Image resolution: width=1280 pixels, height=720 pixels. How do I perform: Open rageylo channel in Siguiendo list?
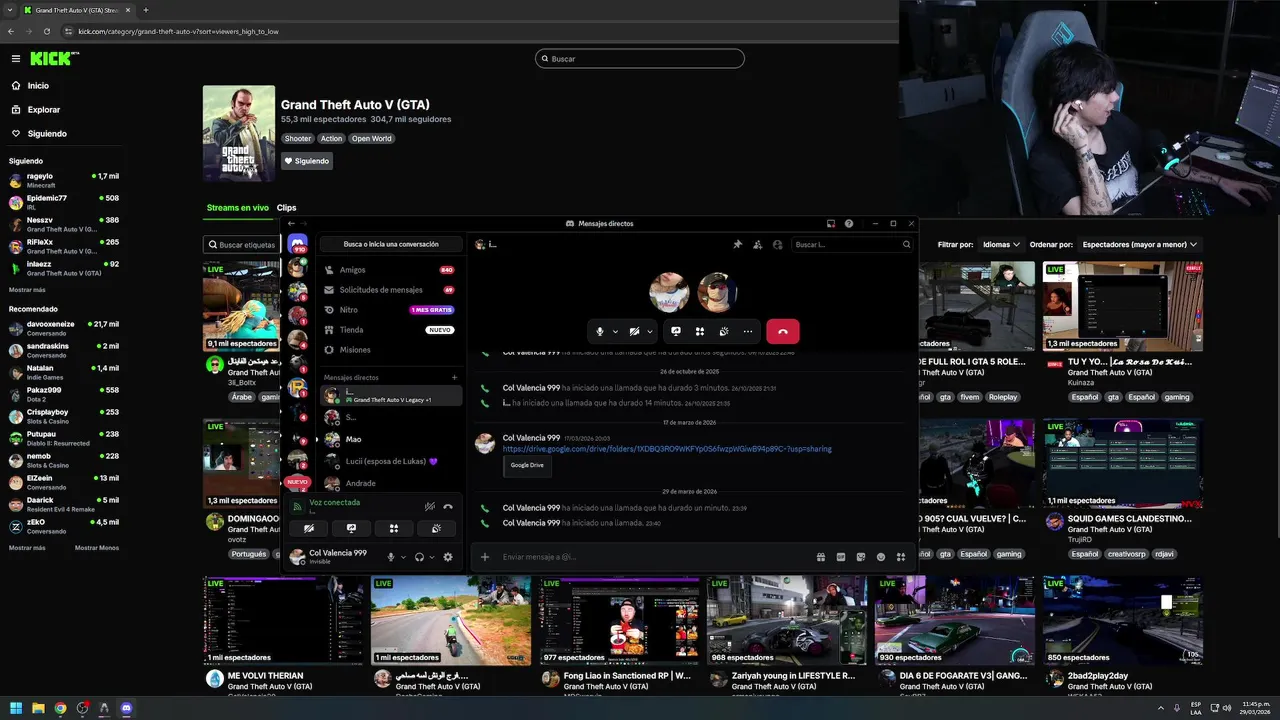click(x=64, y=180)
